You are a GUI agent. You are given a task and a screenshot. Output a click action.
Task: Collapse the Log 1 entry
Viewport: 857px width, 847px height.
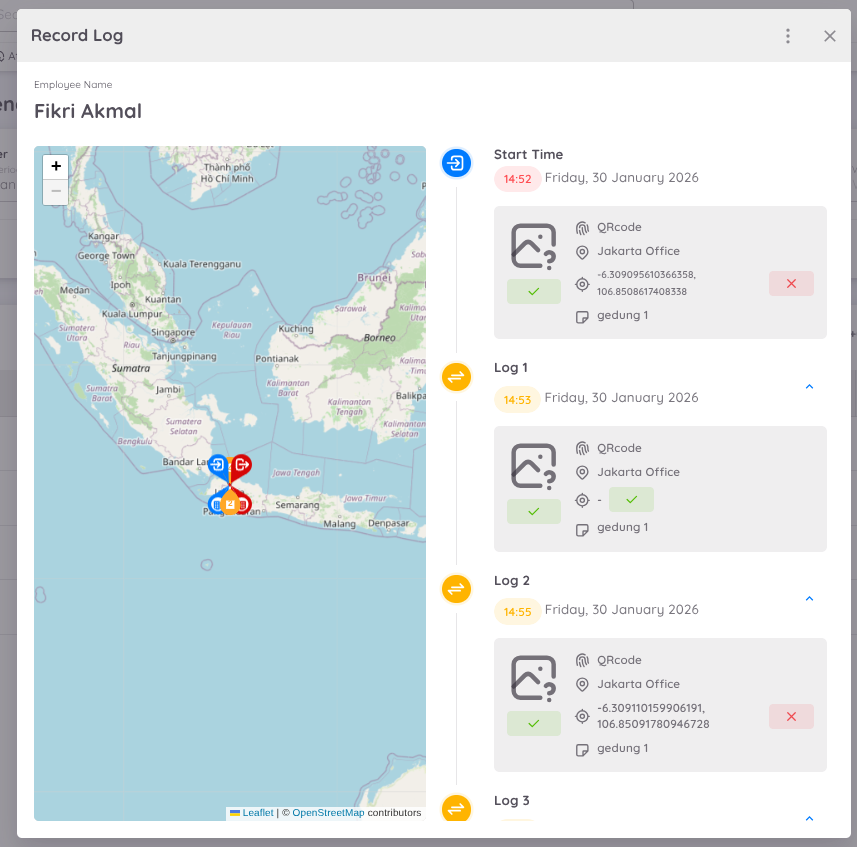pos(809,386)
